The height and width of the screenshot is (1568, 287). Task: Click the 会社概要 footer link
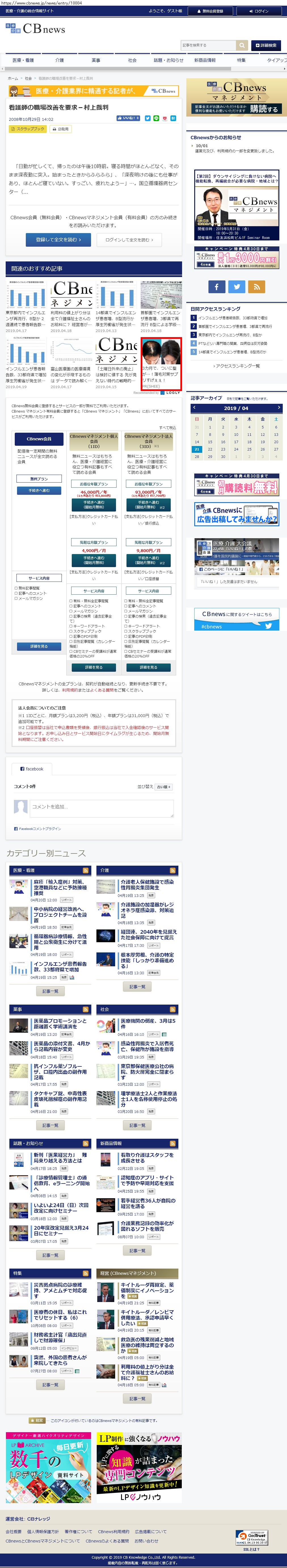(13, 1531)
